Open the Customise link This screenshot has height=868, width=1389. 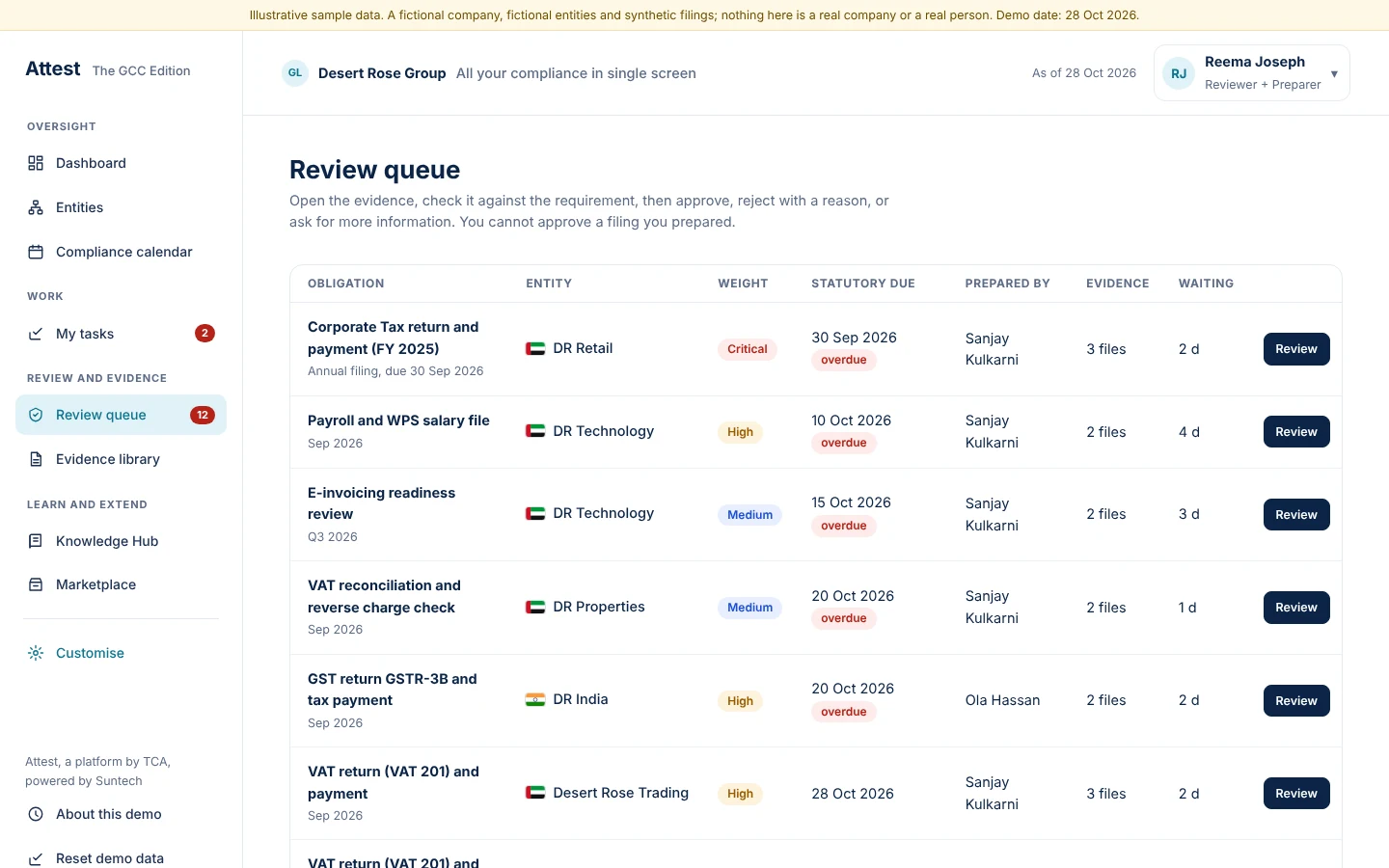click(x=121, y=653)
